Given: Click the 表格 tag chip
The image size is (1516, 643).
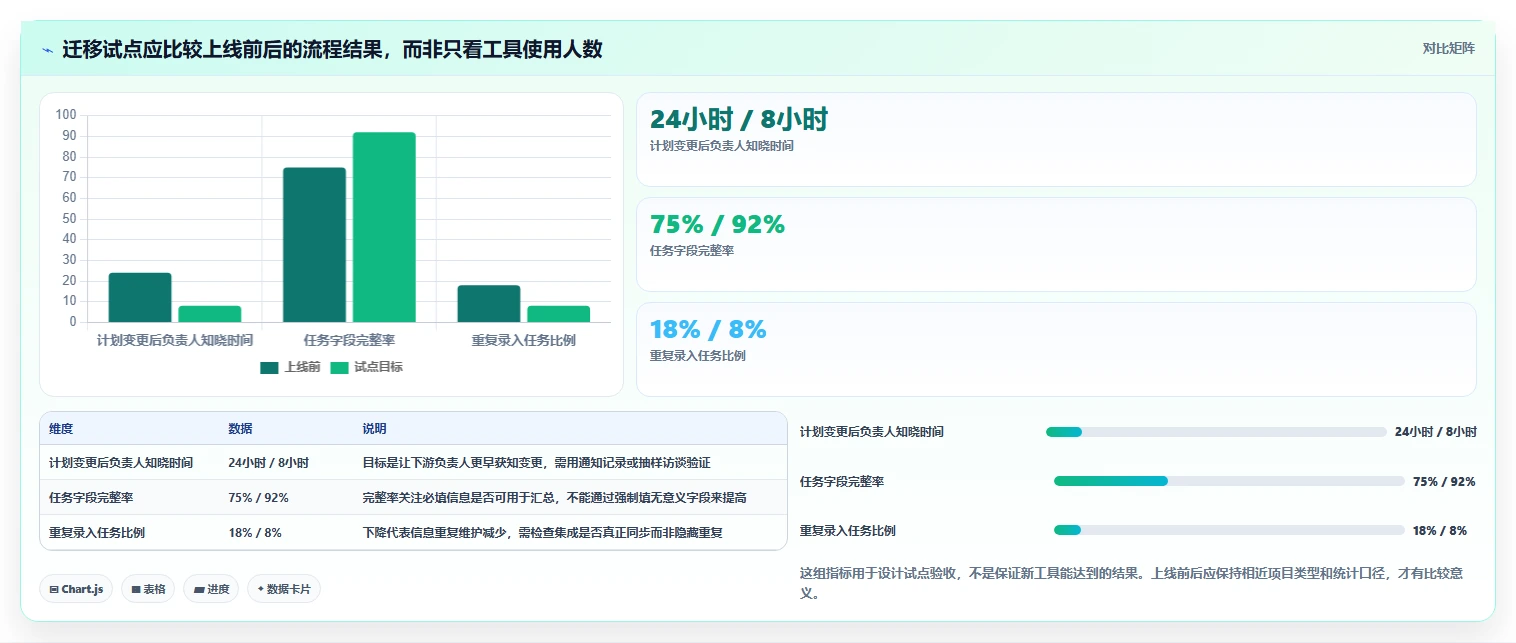Looking at the screenshot, I should (147, 589).
